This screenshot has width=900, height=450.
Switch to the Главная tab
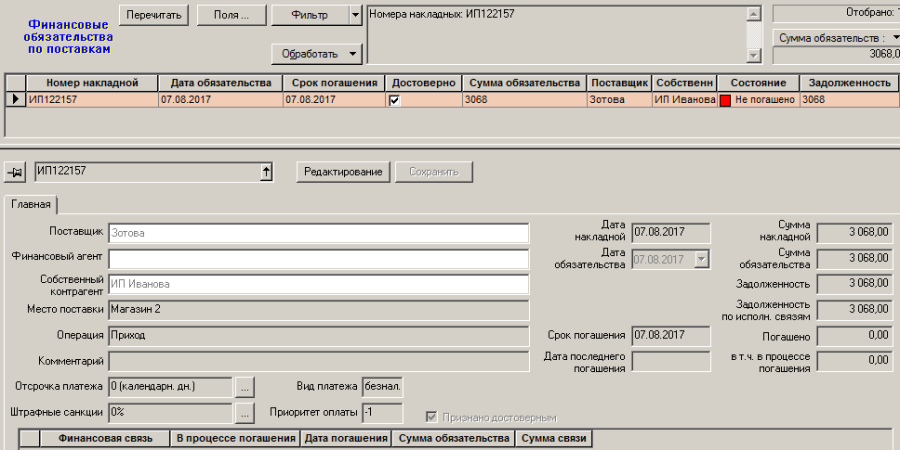(31, 204)
